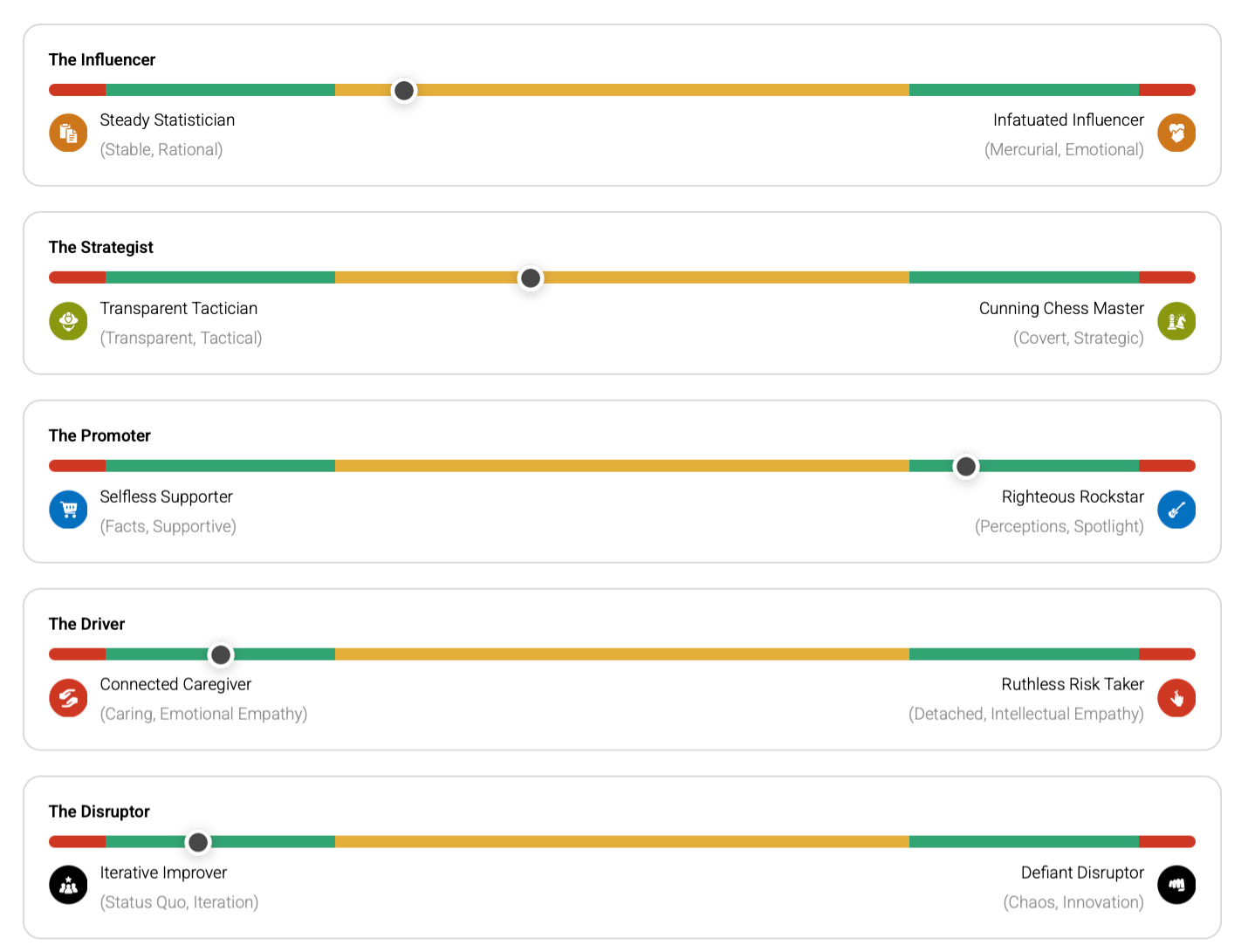Click the marker on The Disruptor scale
The width and height of the screenshot is (1248, 952).
197,842
